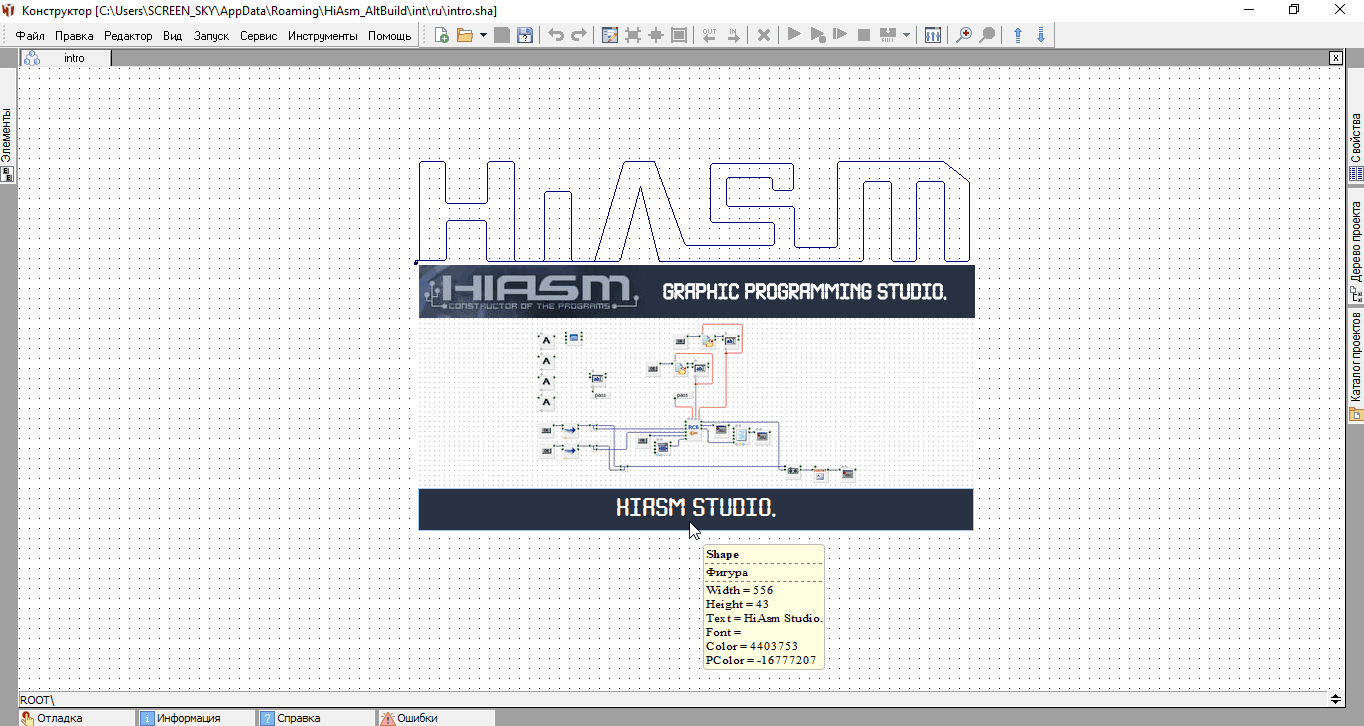Image resolution: width=1364 pixels, height=726 pixels.
Task: Select the Graphic Programming Studio banner
Action: pos(696,291)
